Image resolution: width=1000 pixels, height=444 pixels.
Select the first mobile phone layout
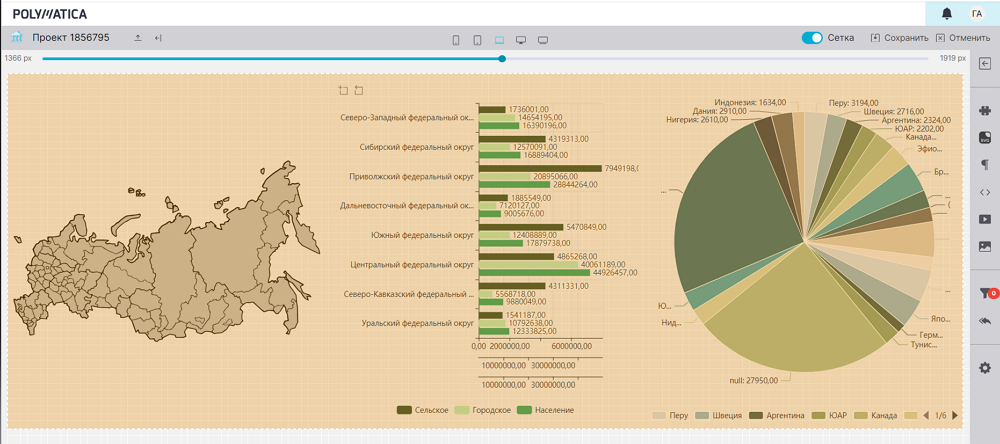click(x=456, y=40)
